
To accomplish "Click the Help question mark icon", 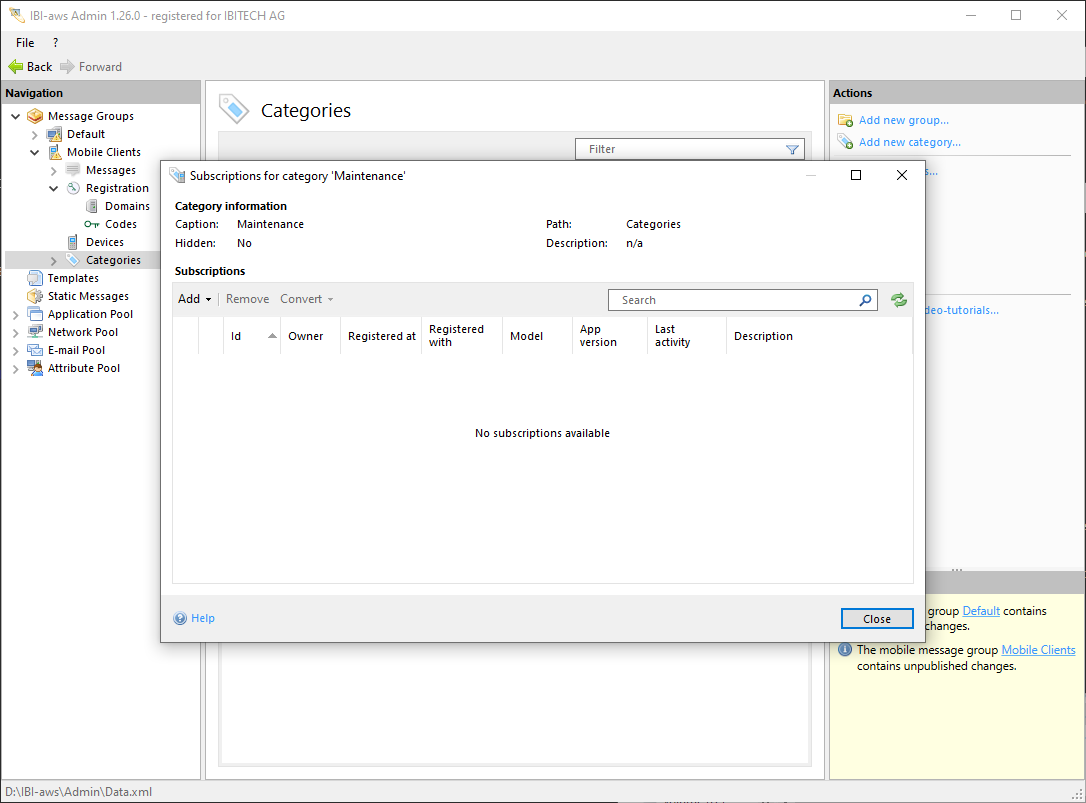I will click(180, 618).
